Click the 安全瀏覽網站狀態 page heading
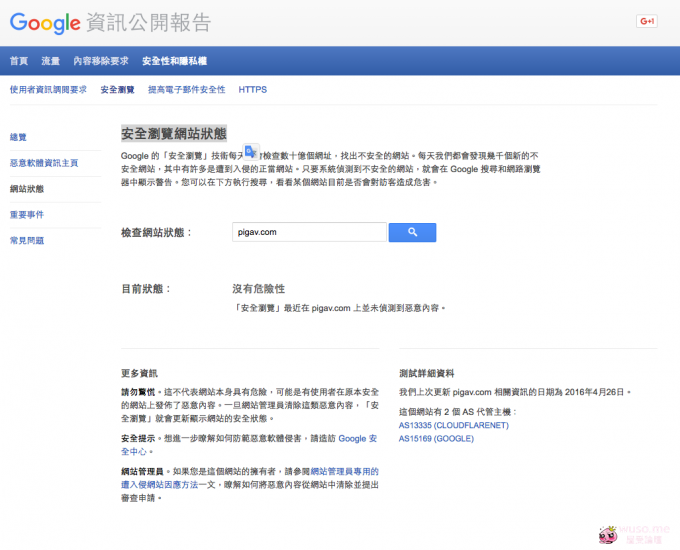Screen dimensions: 680x550 [x=174, y=133]
